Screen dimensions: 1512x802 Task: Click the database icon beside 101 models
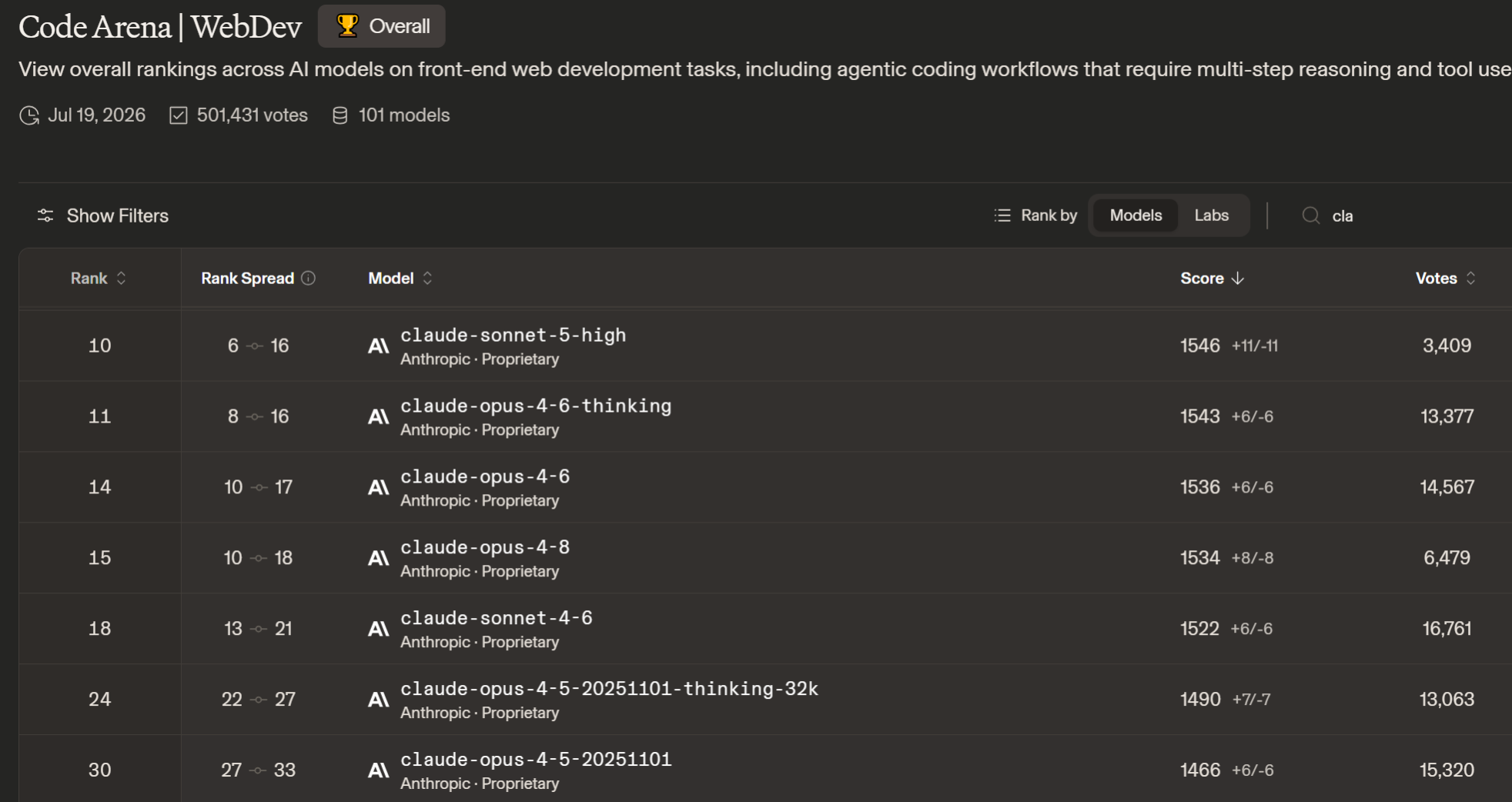click(x=340, y=115)
